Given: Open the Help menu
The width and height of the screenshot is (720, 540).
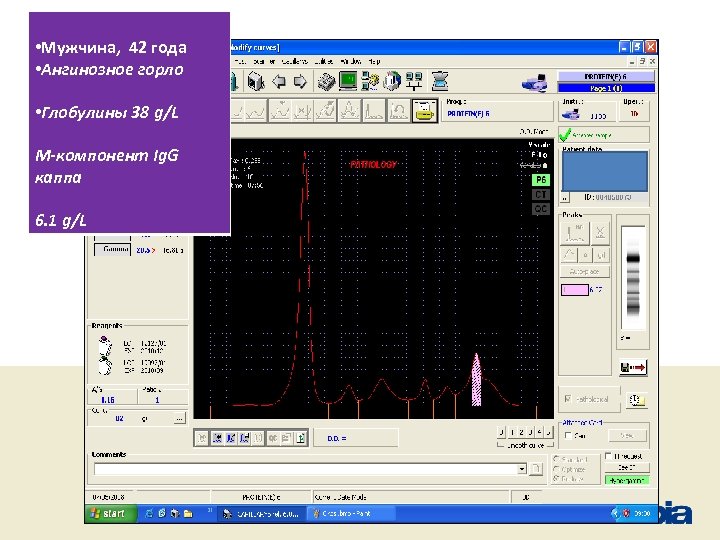Looking at the screenshot, I should pos(374,60).
